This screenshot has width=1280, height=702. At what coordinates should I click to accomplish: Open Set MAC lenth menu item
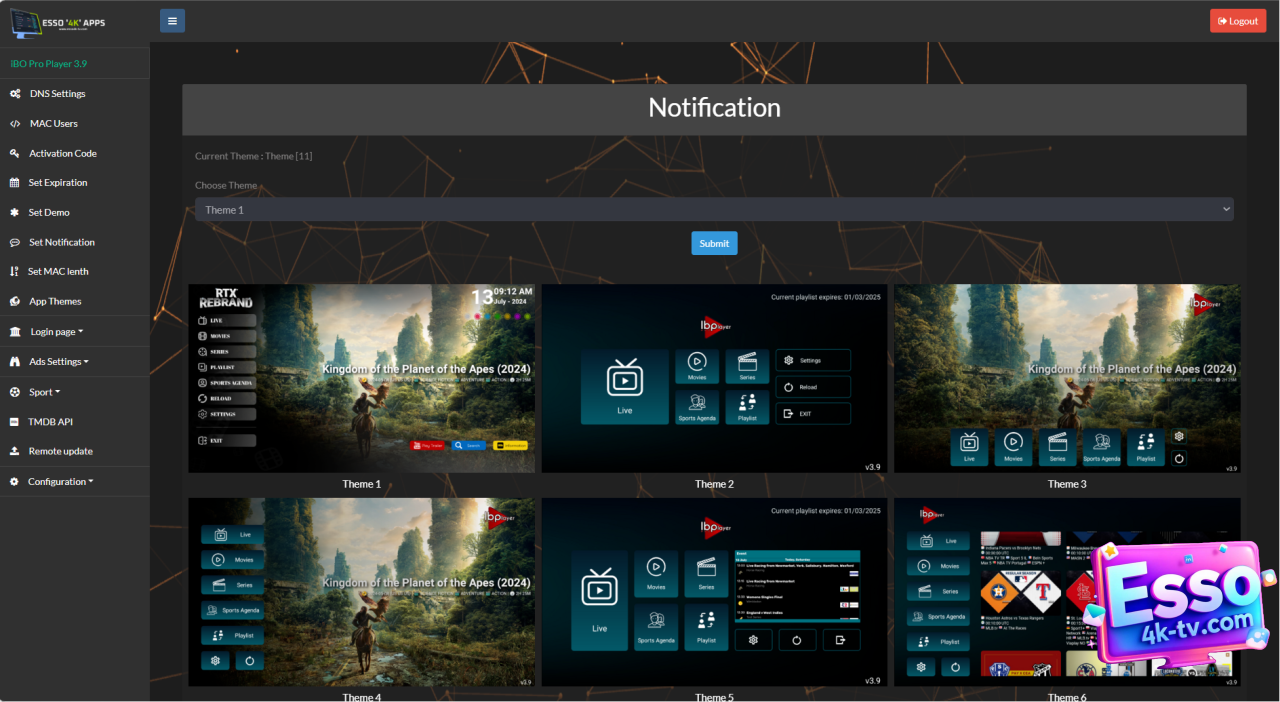pyautogui.click(x=58, y=272)
